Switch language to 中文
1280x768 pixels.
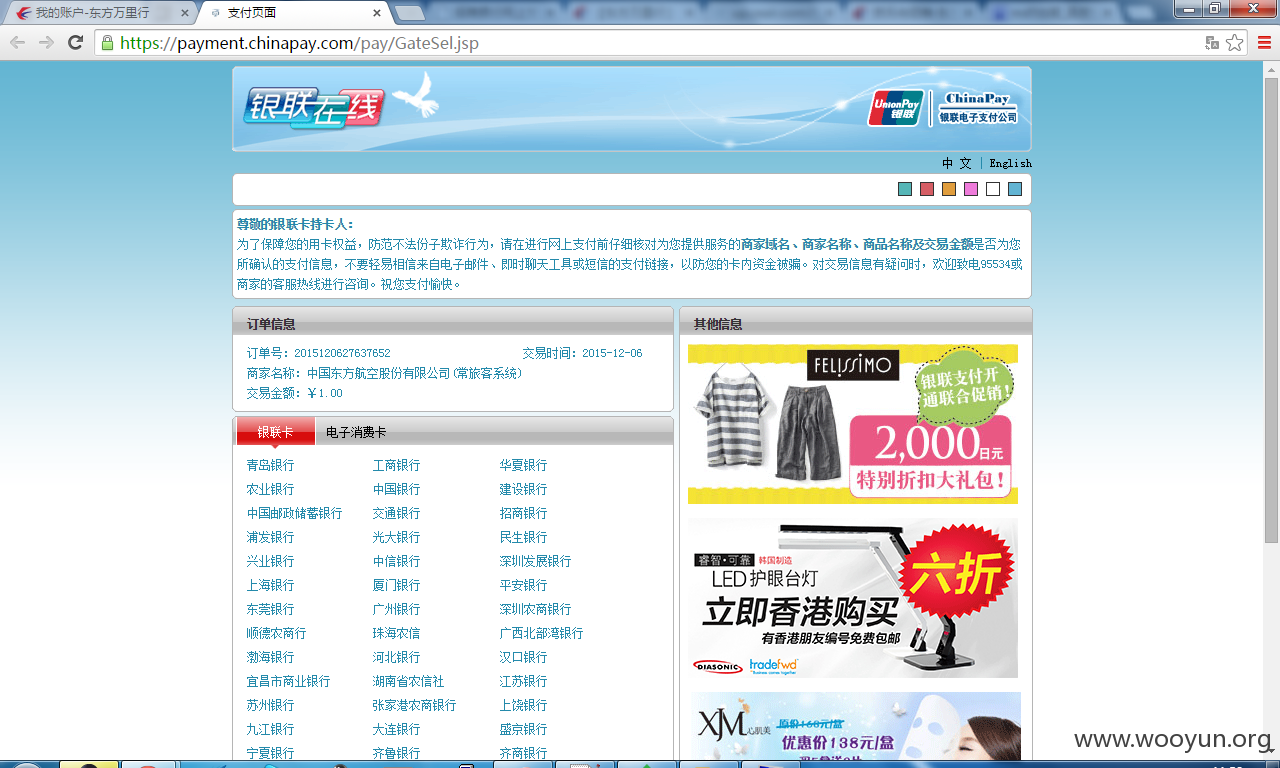click(x=957, y=163)
